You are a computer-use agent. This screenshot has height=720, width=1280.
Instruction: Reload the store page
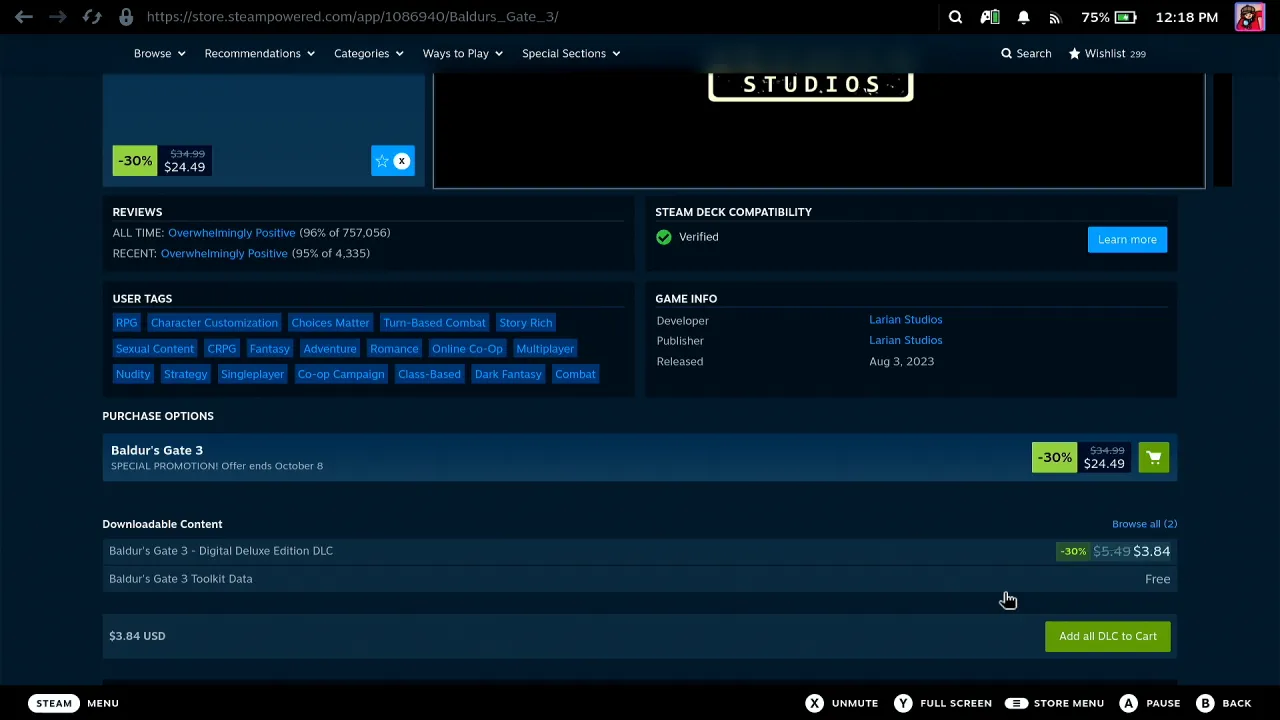(x=92, y=17)
